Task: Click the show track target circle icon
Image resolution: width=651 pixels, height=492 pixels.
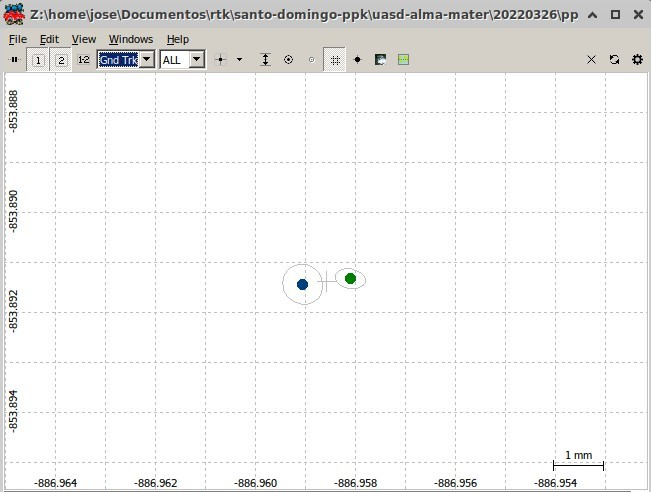Action: (289, 60)
